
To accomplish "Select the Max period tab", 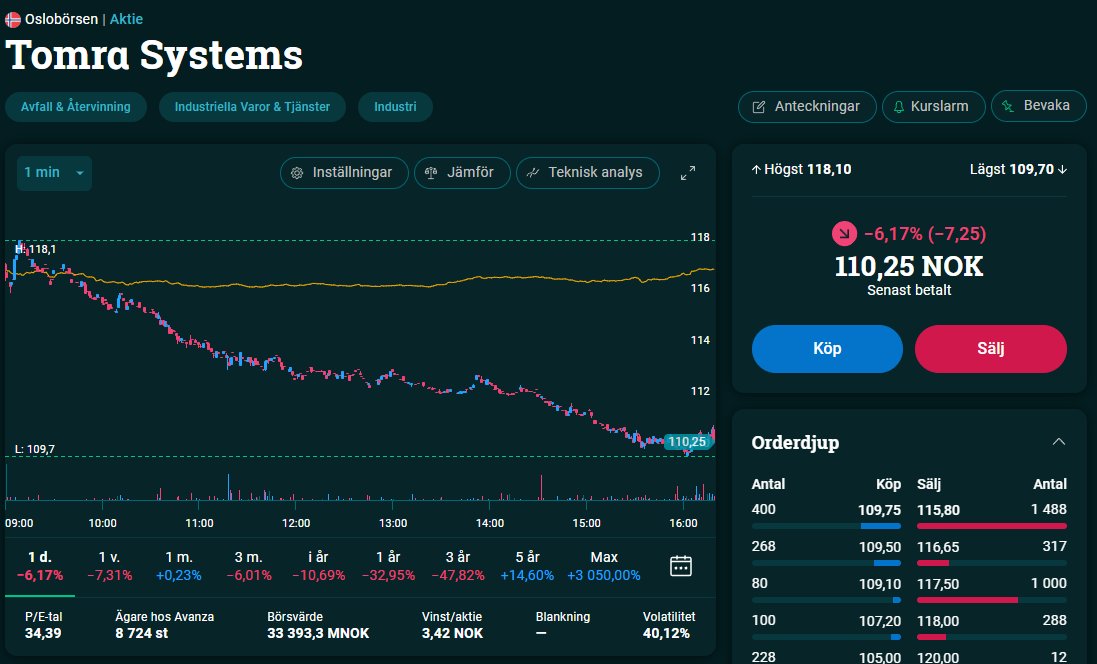I will pos(604,566).
